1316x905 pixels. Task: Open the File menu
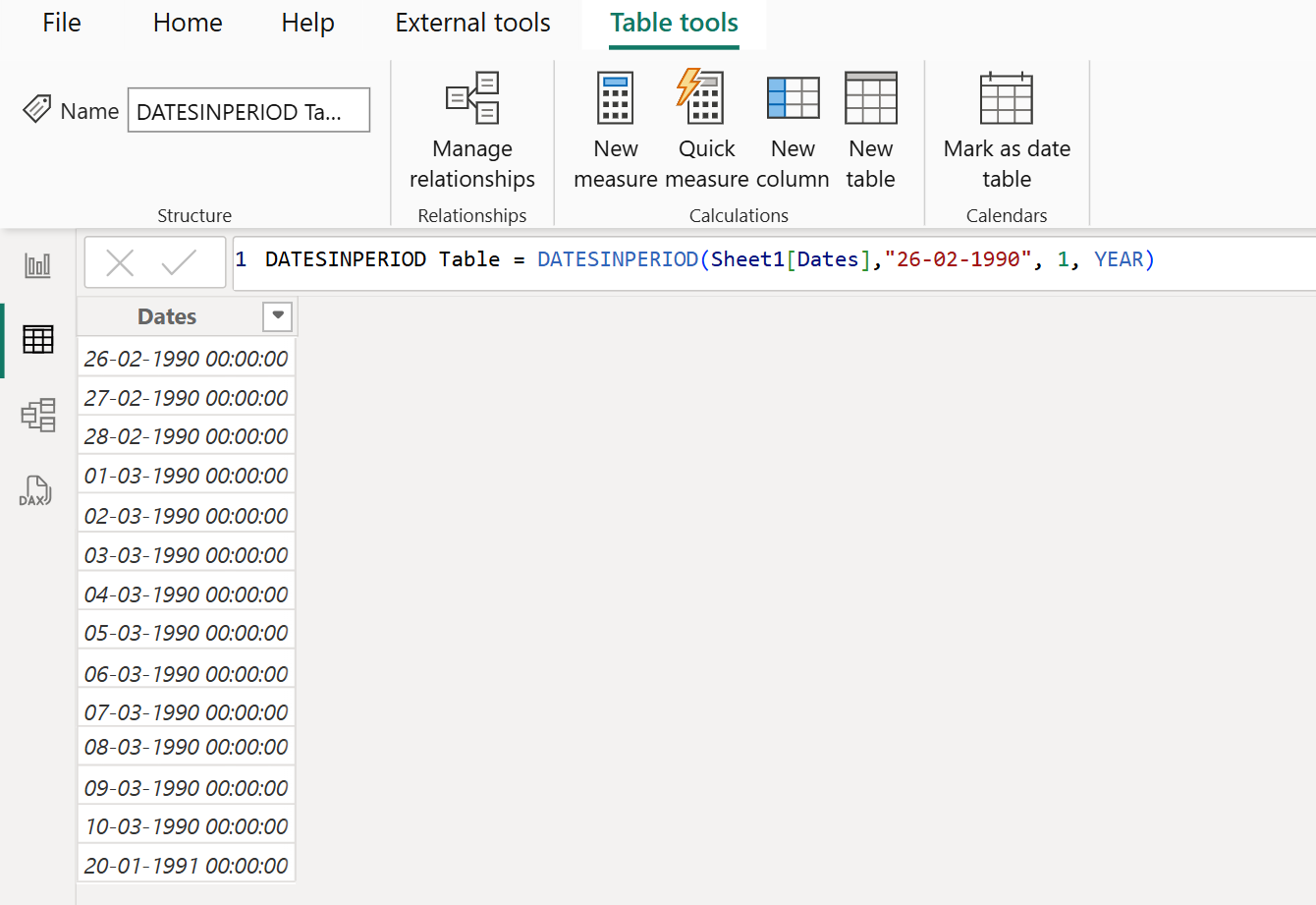pyautogui.click(x=61, y=23)
